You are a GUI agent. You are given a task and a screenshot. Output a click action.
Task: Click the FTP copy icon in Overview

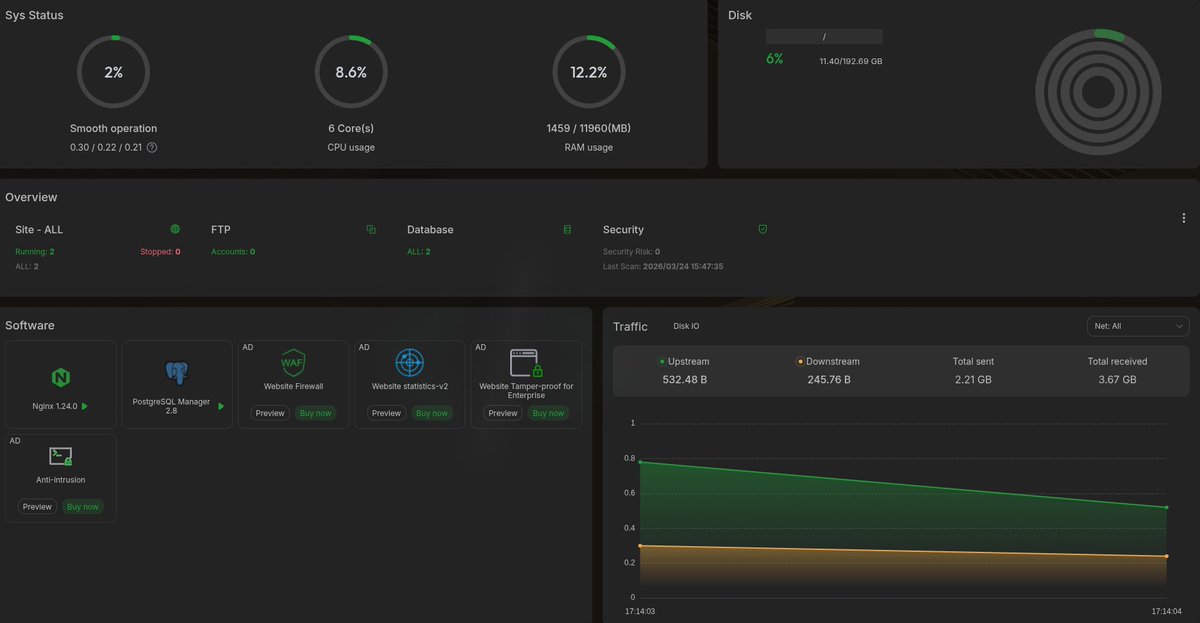pos(371,229)
